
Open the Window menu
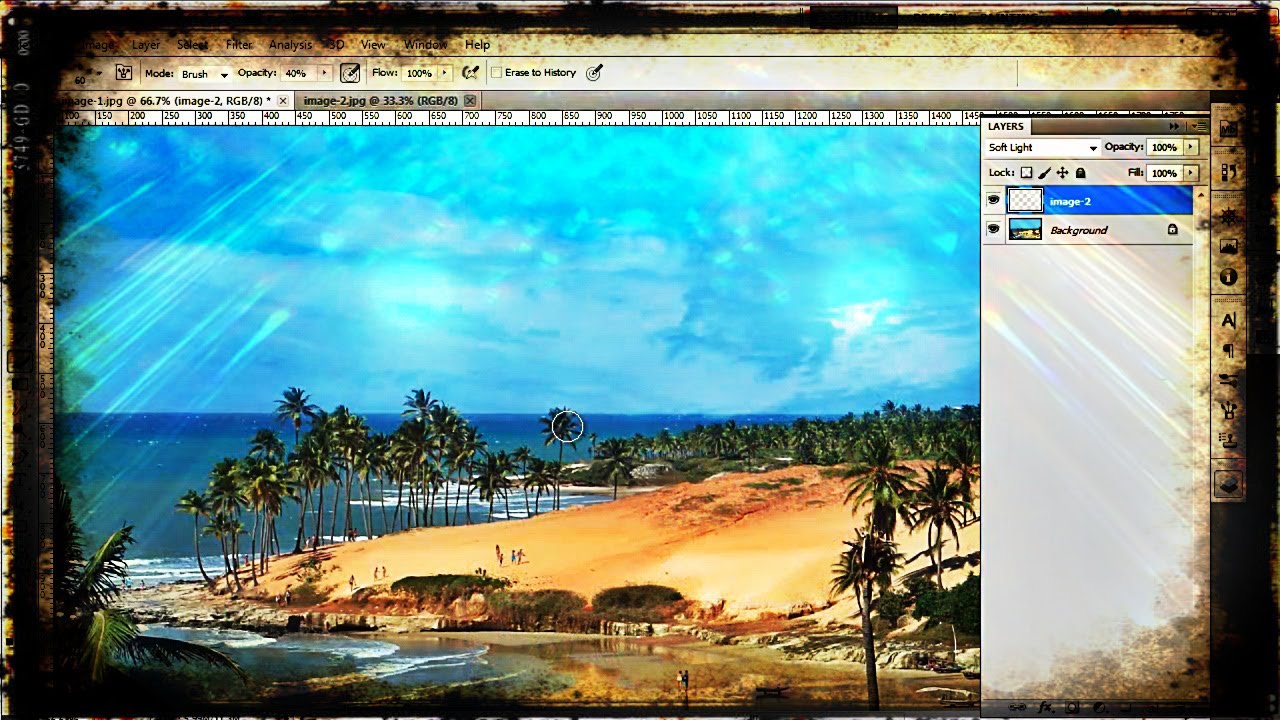point(425,45)
